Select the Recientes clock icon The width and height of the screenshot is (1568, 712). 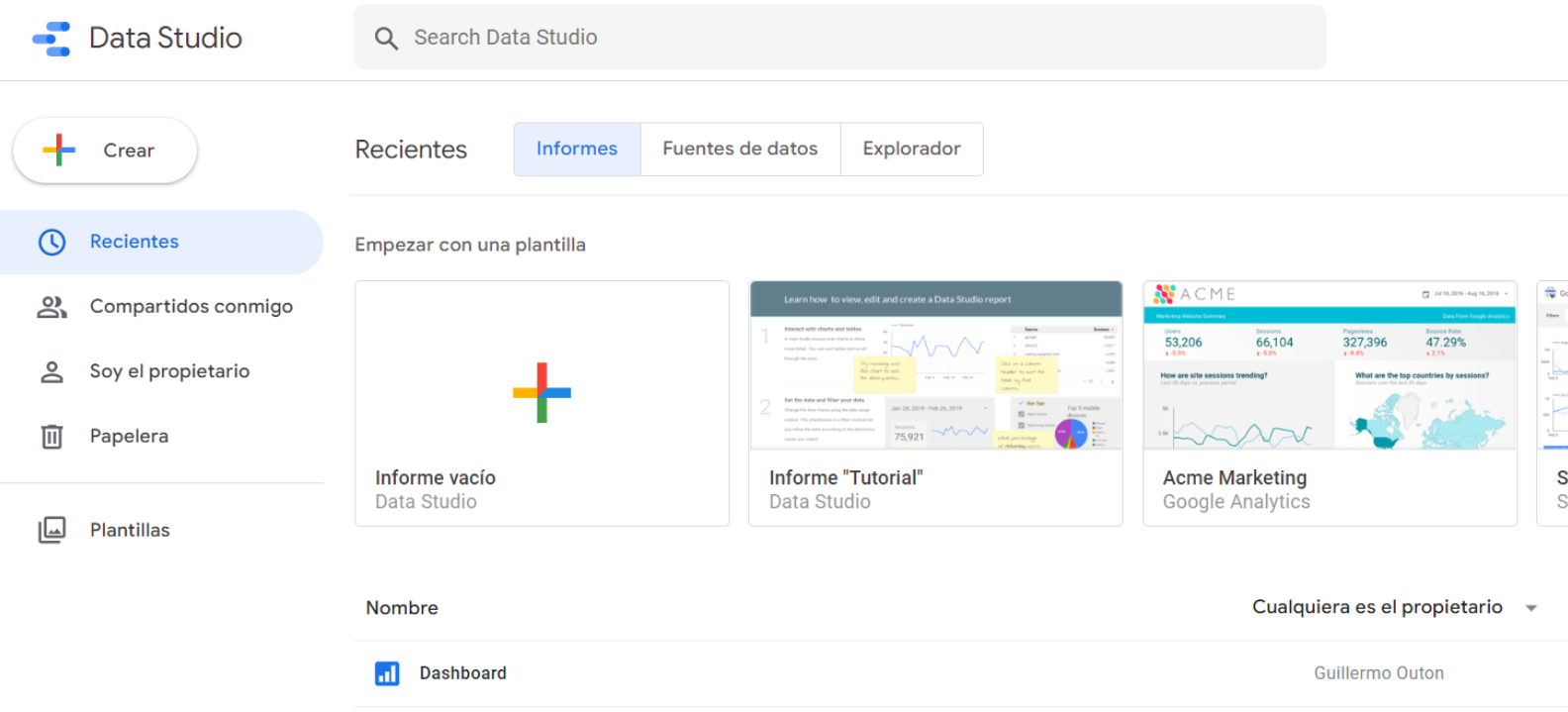point(51,242)
